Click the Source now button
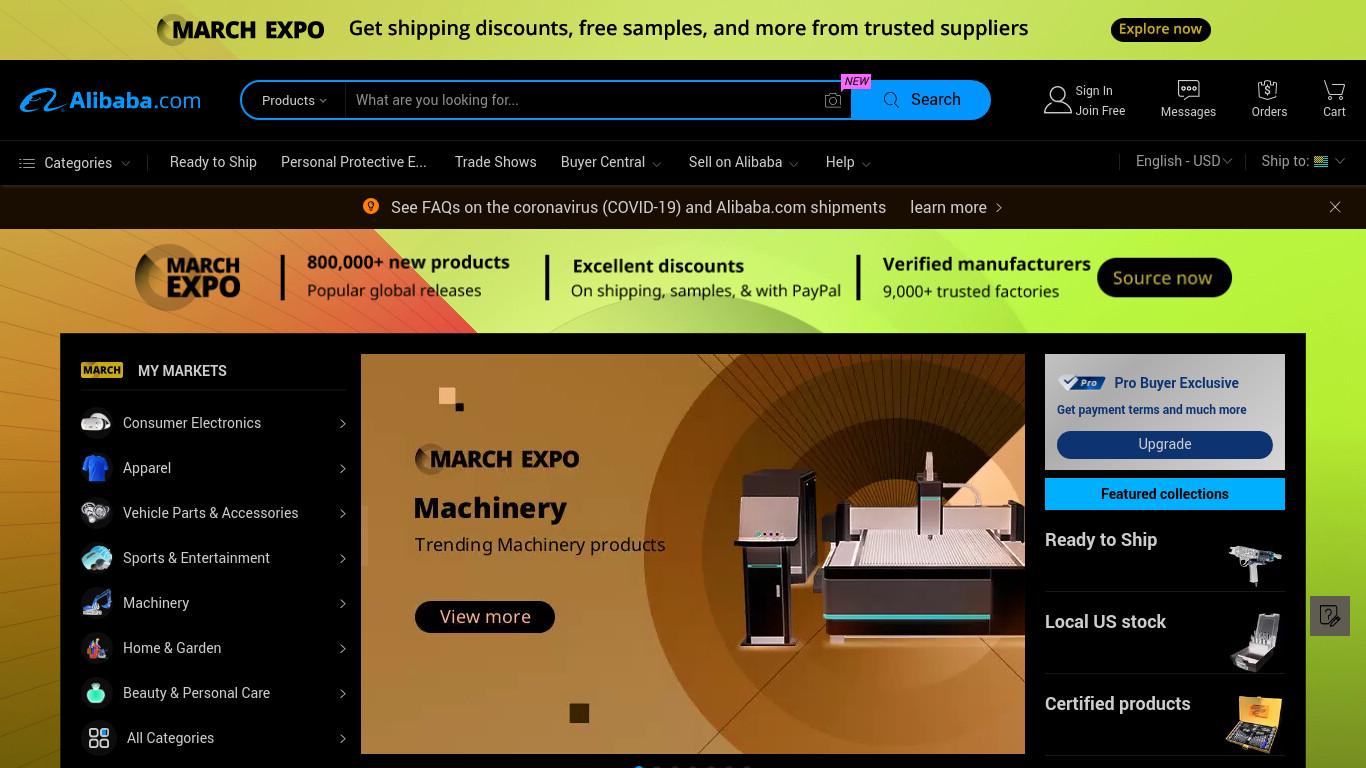The height and width of the screenshot is (768, 1366). point(1163,278)
